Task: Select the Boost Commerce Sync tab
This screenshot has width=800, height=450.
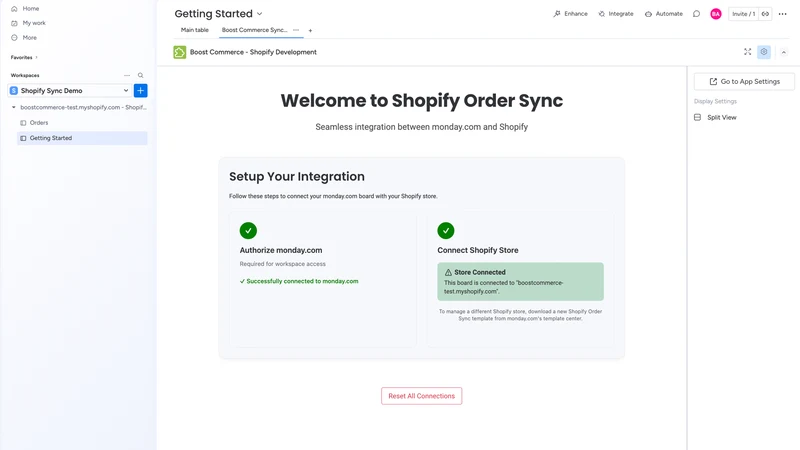Action: tap(254, 30)
